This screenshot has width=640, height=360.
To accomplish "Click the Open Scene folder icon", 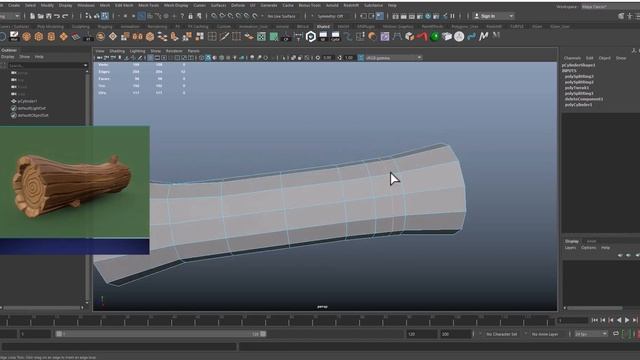I will [40, 16].
